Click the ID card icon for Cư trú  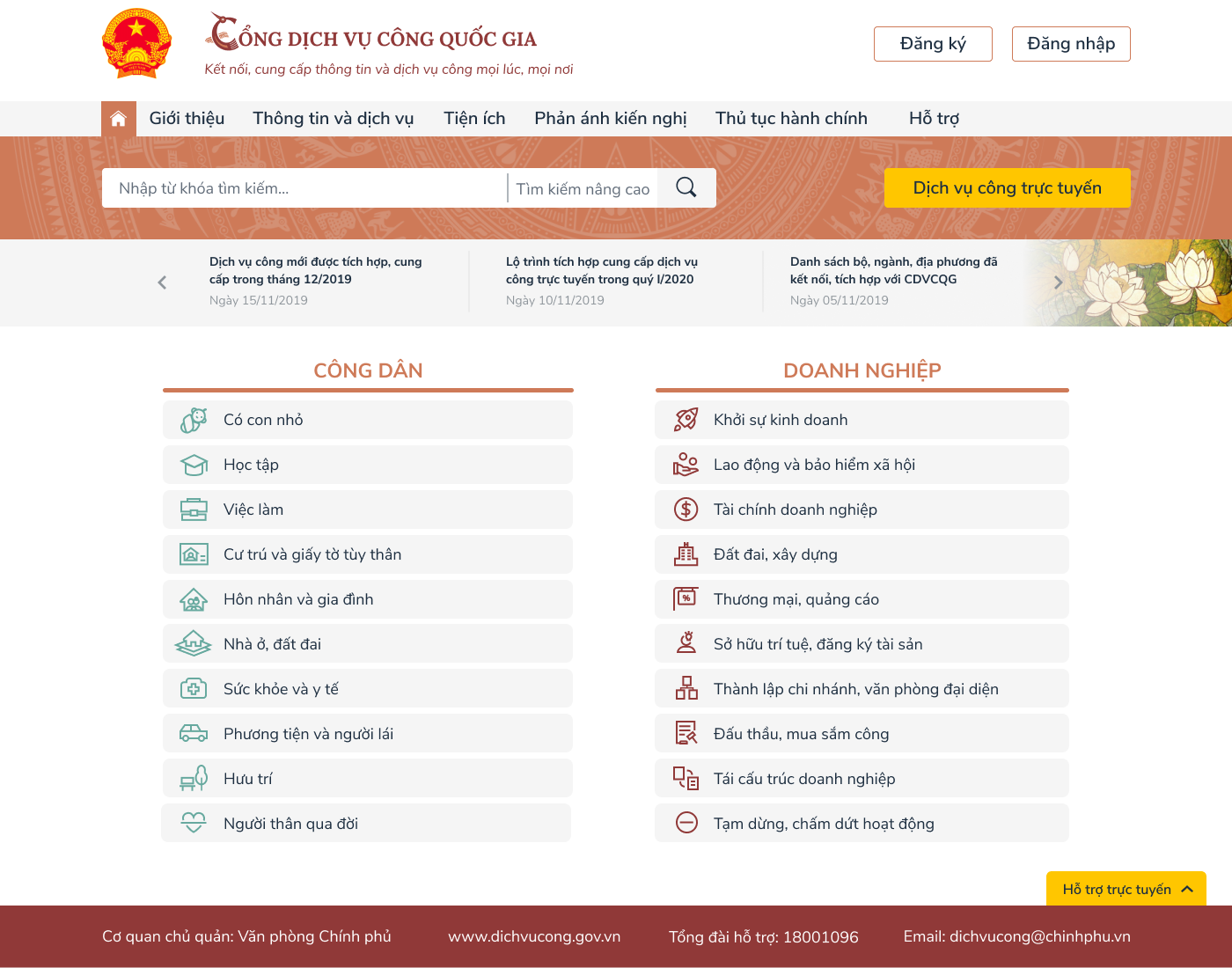(194, 554)
